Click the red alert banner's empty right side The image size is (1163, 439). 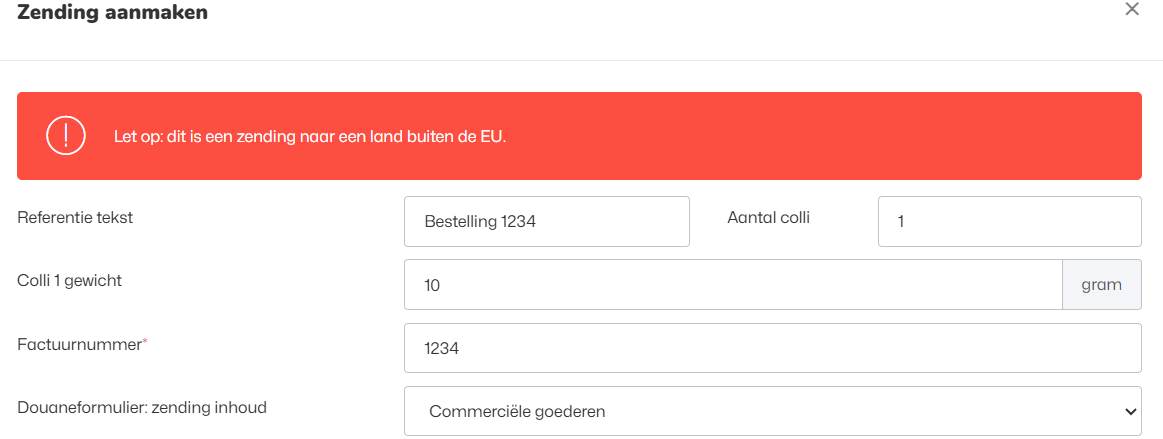(850, 136)
